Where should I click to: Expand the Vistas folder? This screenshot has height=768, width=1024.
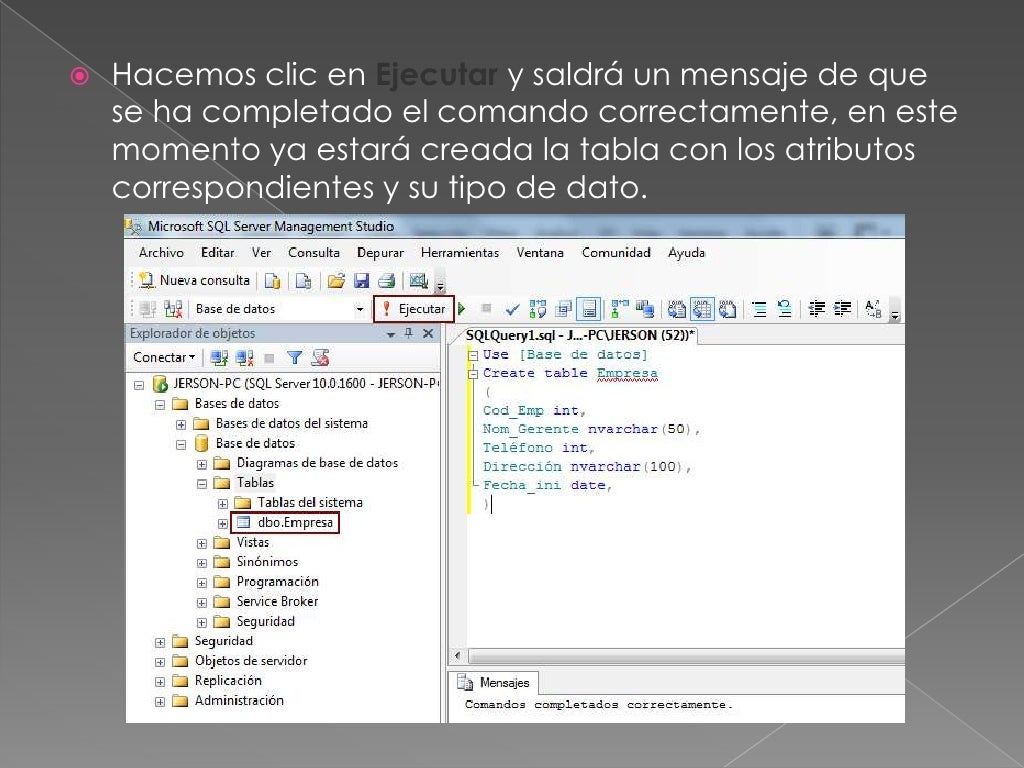[202, 543]
